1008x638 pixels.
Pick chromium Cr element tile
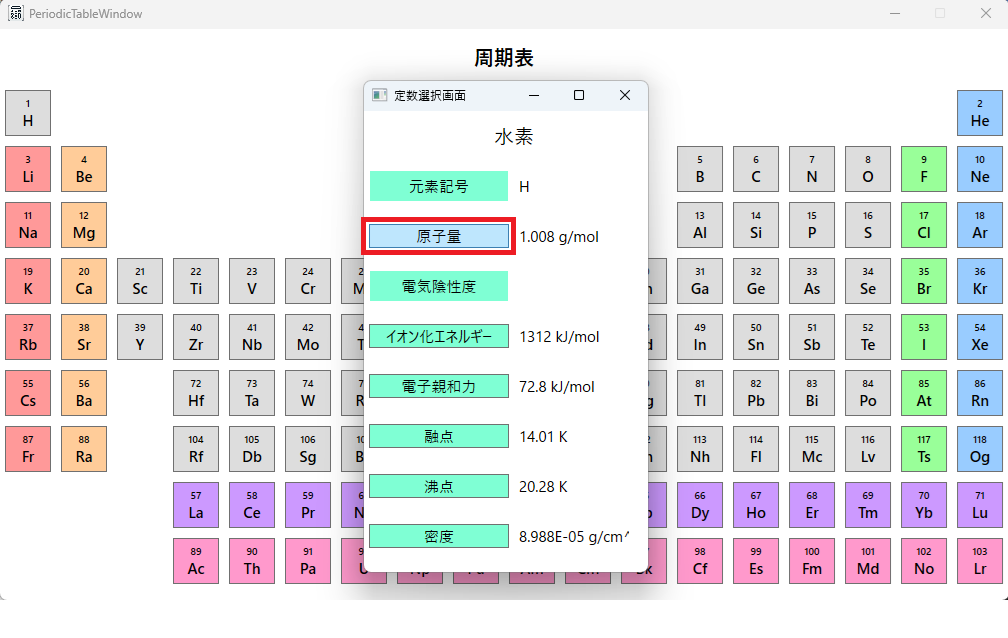pos(307,281)
